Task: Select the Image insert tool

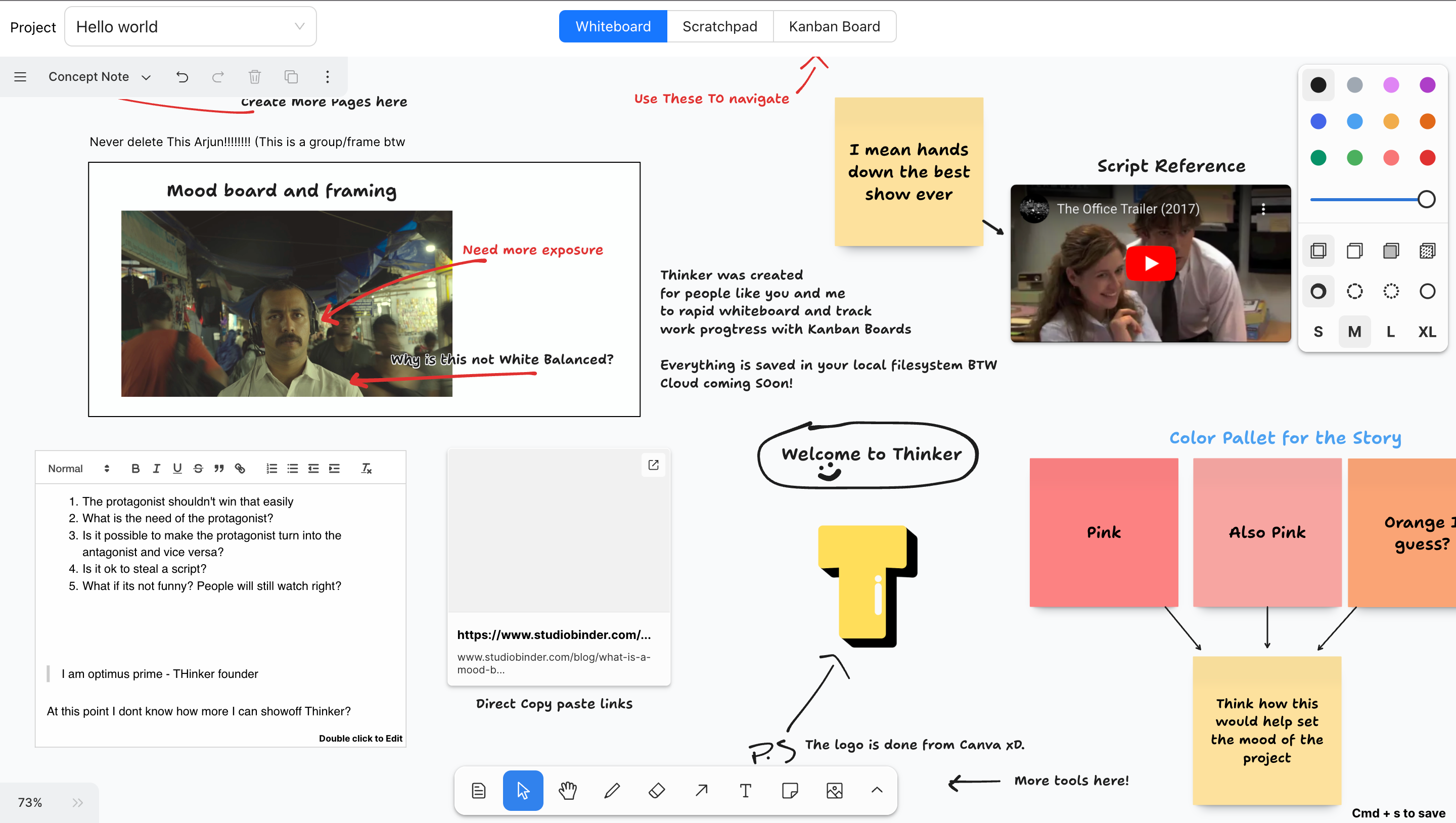Action: click(835, 790)
